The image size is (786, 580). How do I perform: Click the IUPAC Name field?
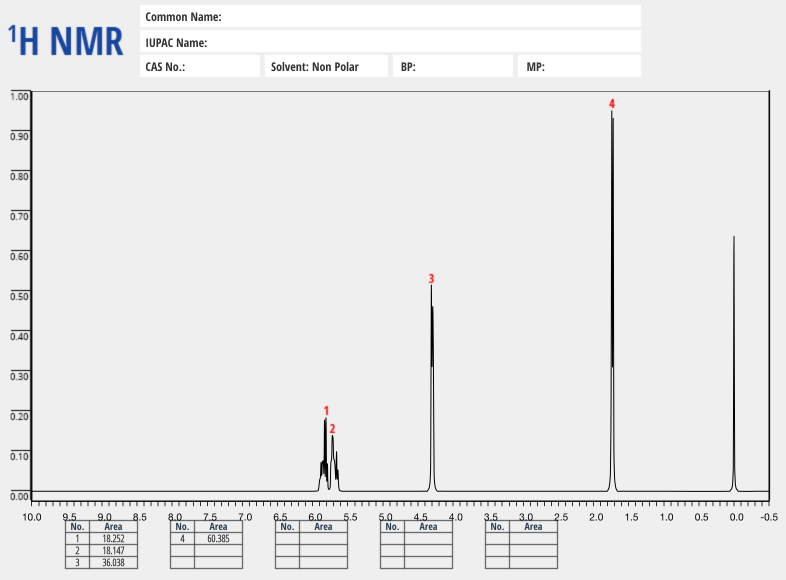390,42
